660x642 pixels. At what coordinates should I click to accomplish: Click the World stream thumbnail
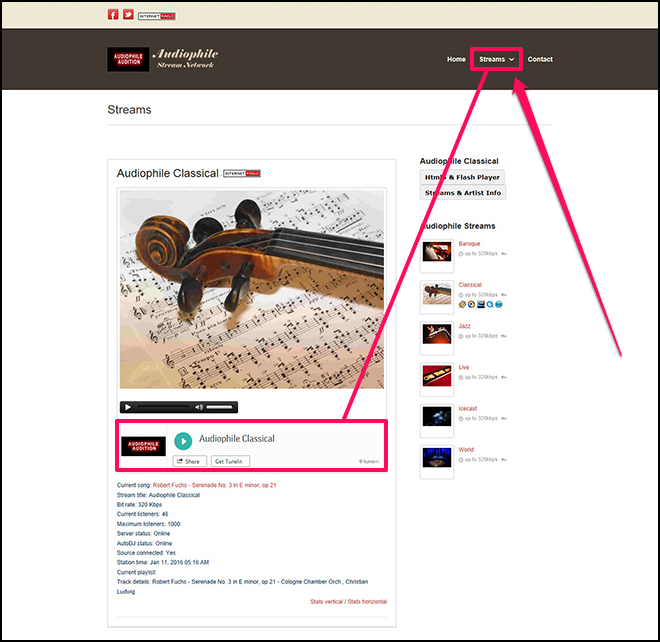click(x=437, y=458)
